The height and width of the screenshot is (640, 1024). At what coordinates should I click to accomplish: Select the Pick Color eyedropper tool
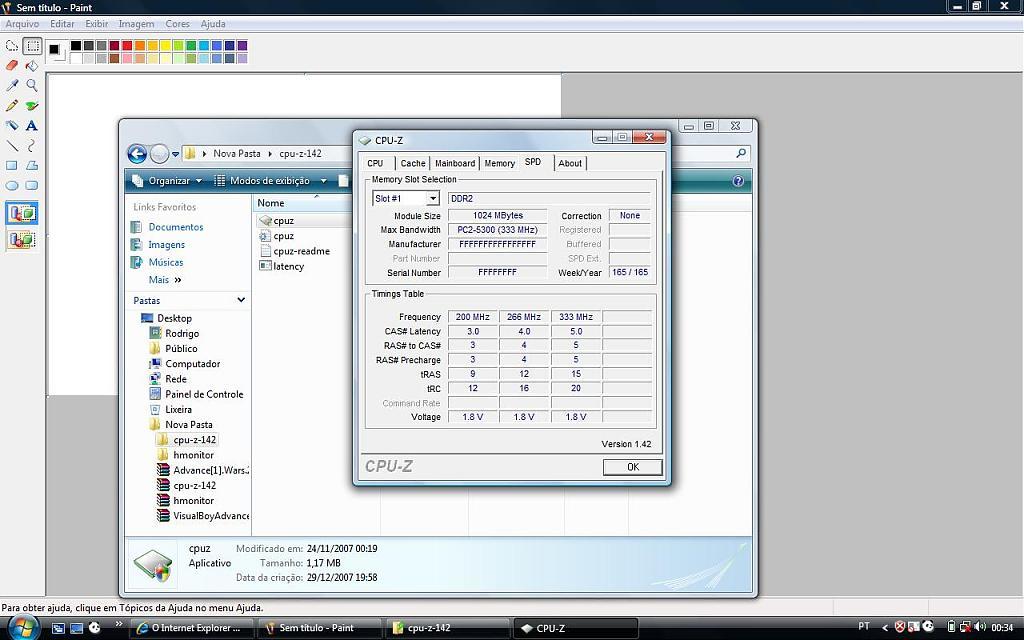[12, 86]
